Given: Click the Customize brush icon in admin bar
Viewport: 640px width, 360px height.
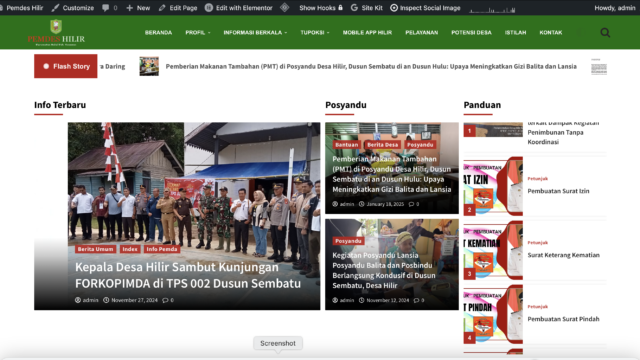Looking at the screenshot, I should click(56, 8).
